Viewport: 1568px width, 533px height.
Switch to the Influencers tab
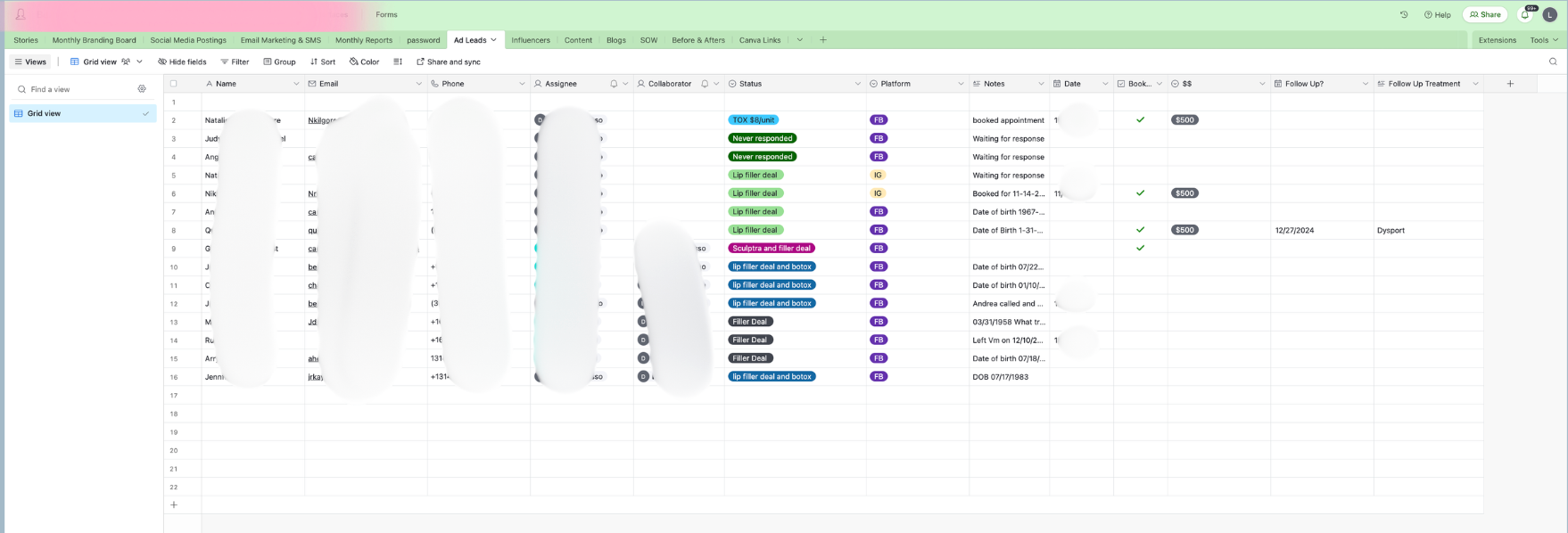(x=531, y=40)
